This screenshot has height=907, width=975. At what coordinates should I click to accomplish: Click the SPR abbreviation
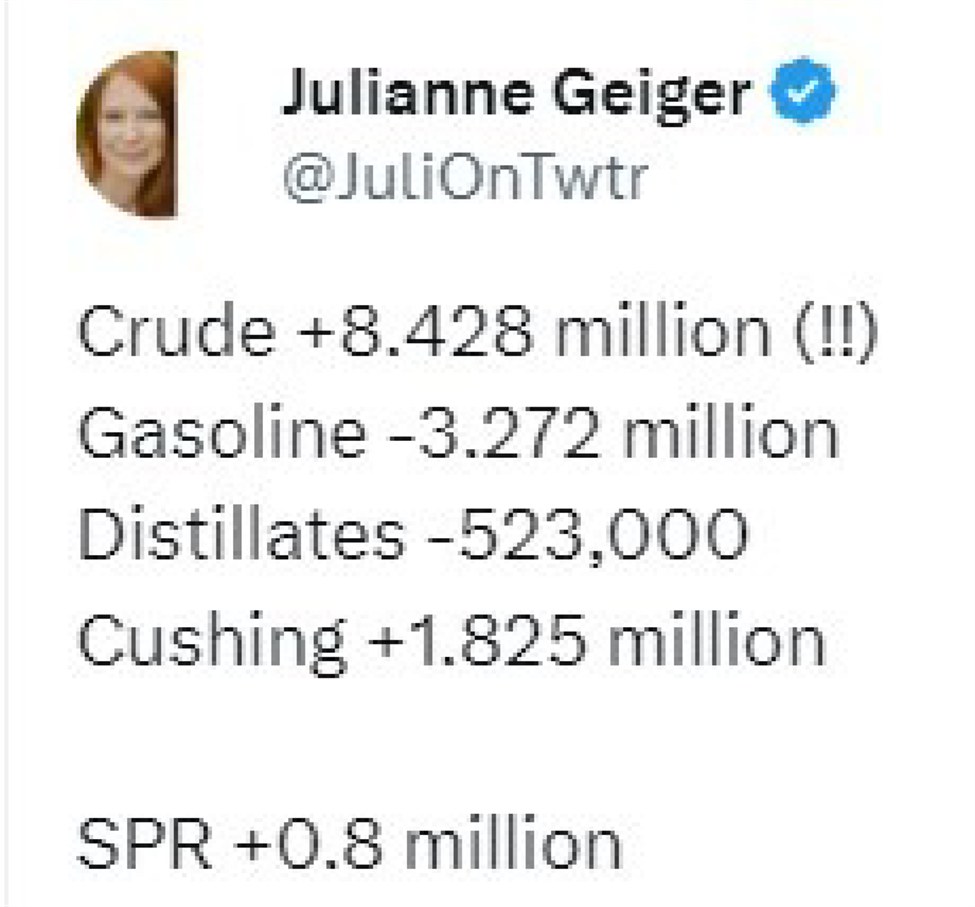(x=145, y=842)
